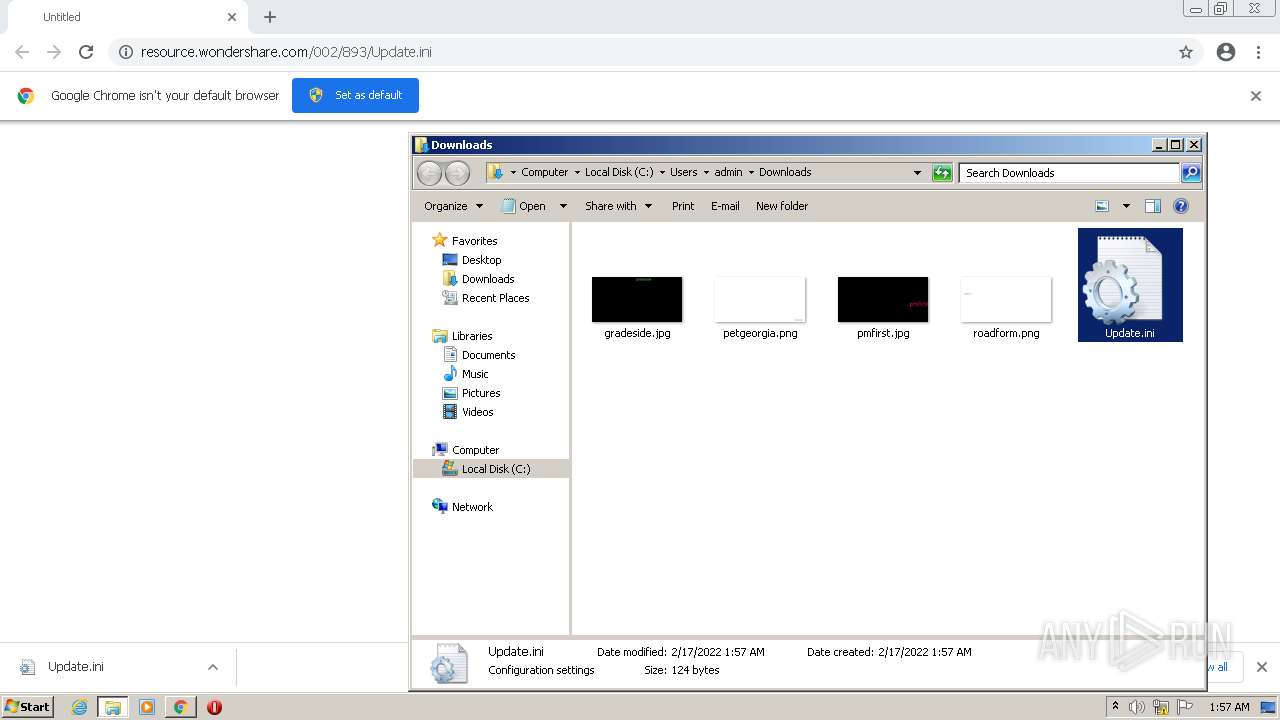
Task: Open a new Chrome tab
Action: coord(270,17)
